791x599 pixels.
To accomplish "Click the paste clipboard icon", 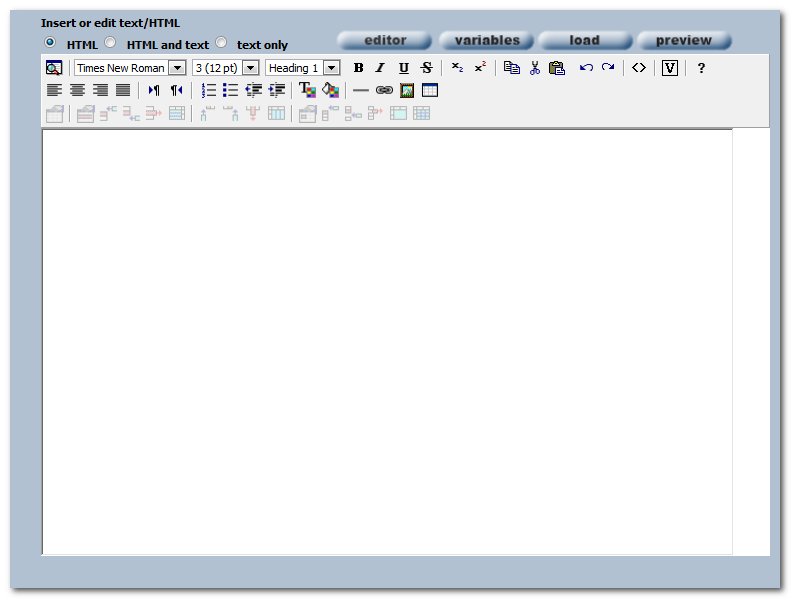I will [x=557, y=68].
